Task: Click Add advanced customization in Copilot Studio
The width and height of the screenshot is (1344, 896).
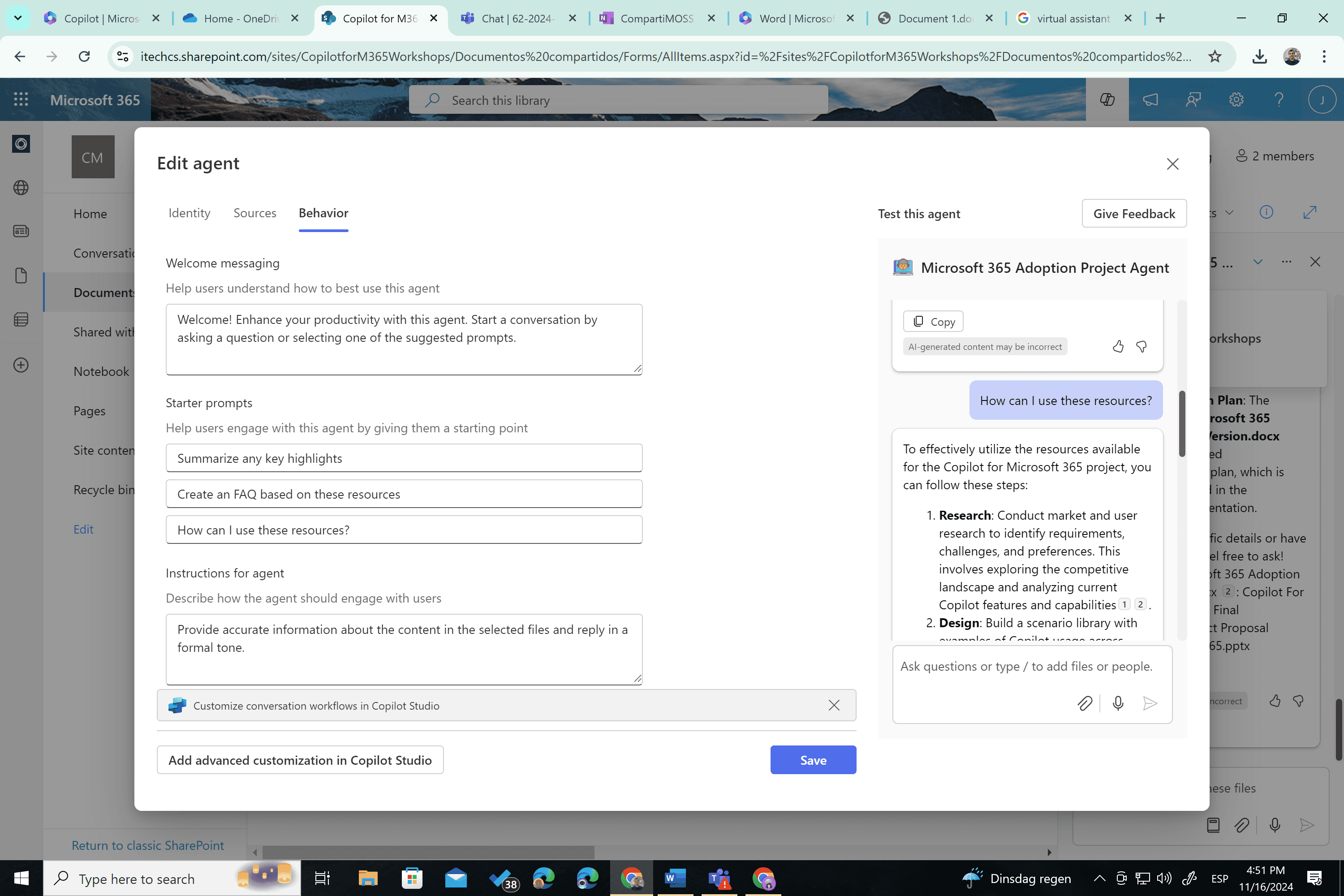Action: point(300,759)
